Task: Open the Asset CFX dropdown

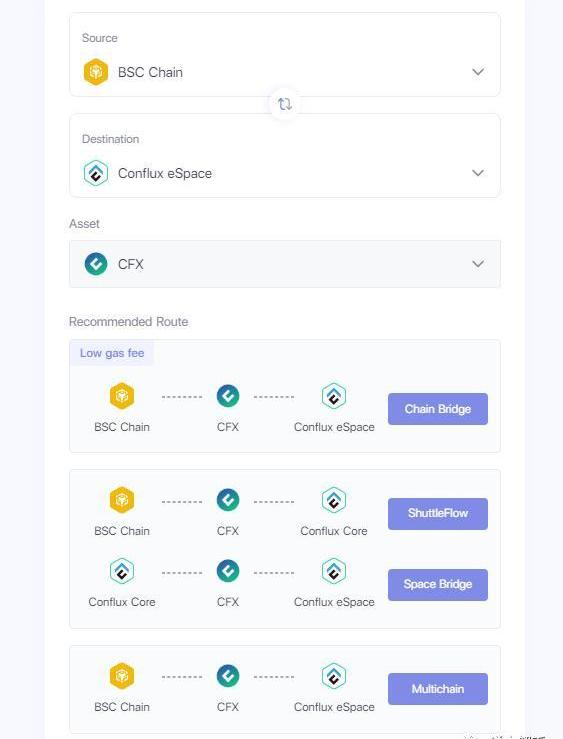Action: (285, 264)
